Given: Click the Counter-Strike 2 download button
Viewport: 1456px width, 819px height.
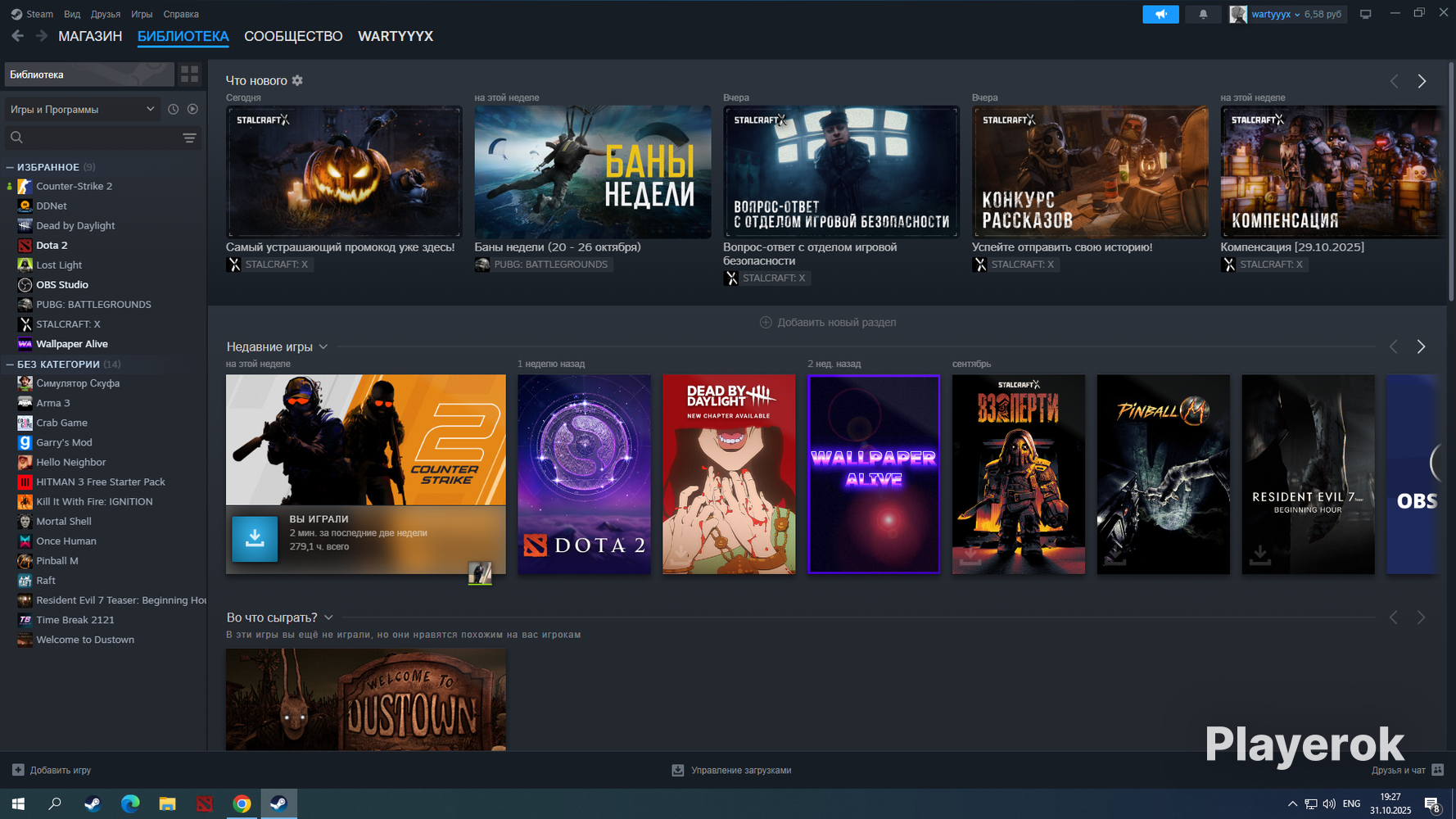Looking at the screenshot, I should (x=255, y=538).
